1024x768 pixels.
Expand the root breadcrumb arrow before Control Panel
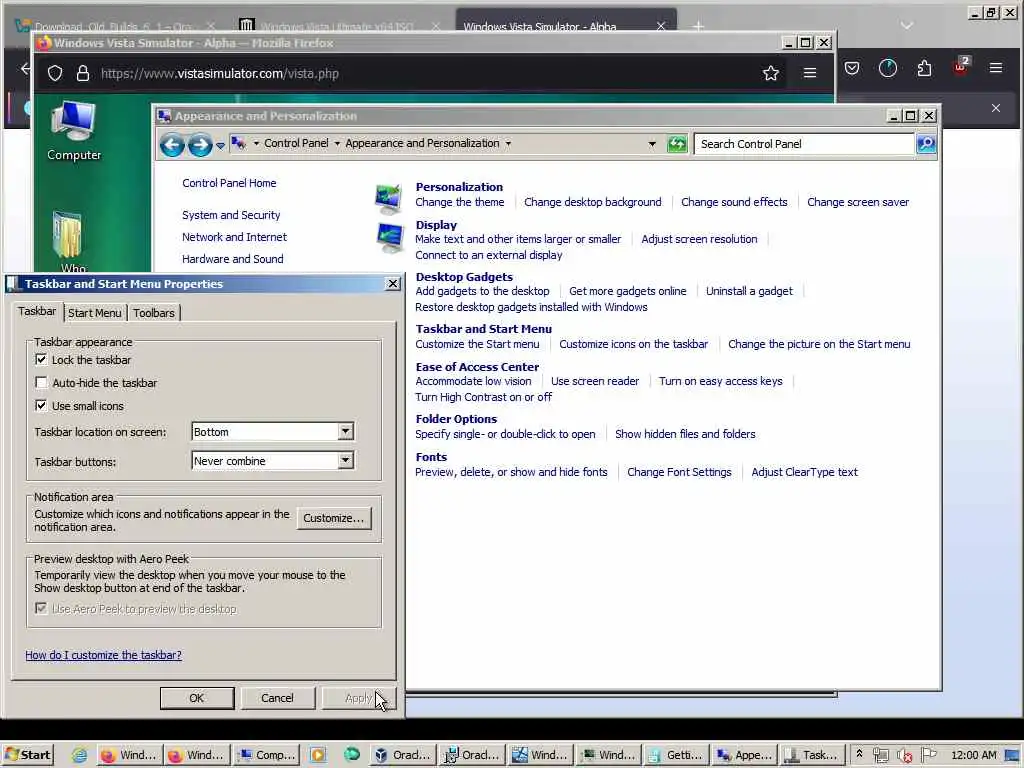tap(256, 144)
